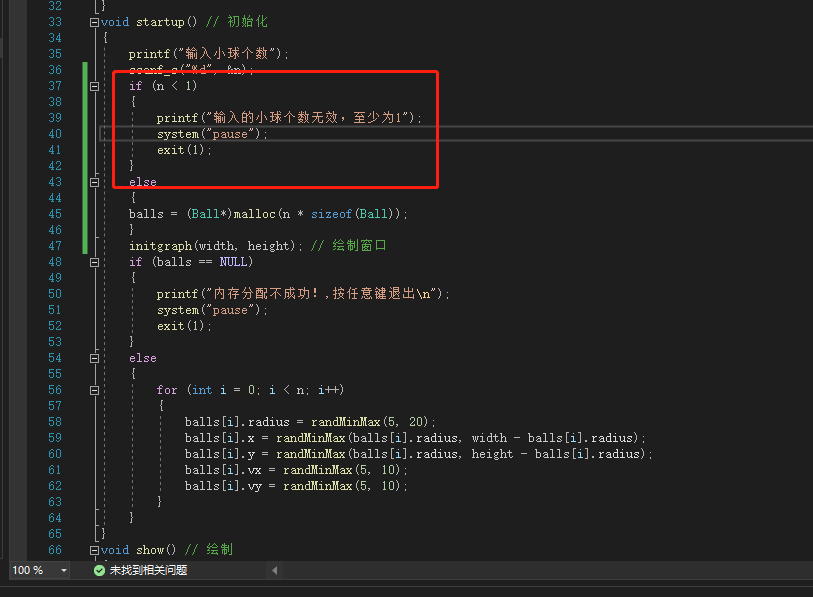Click exit(1) on line 52

click(x=185, y=326)
